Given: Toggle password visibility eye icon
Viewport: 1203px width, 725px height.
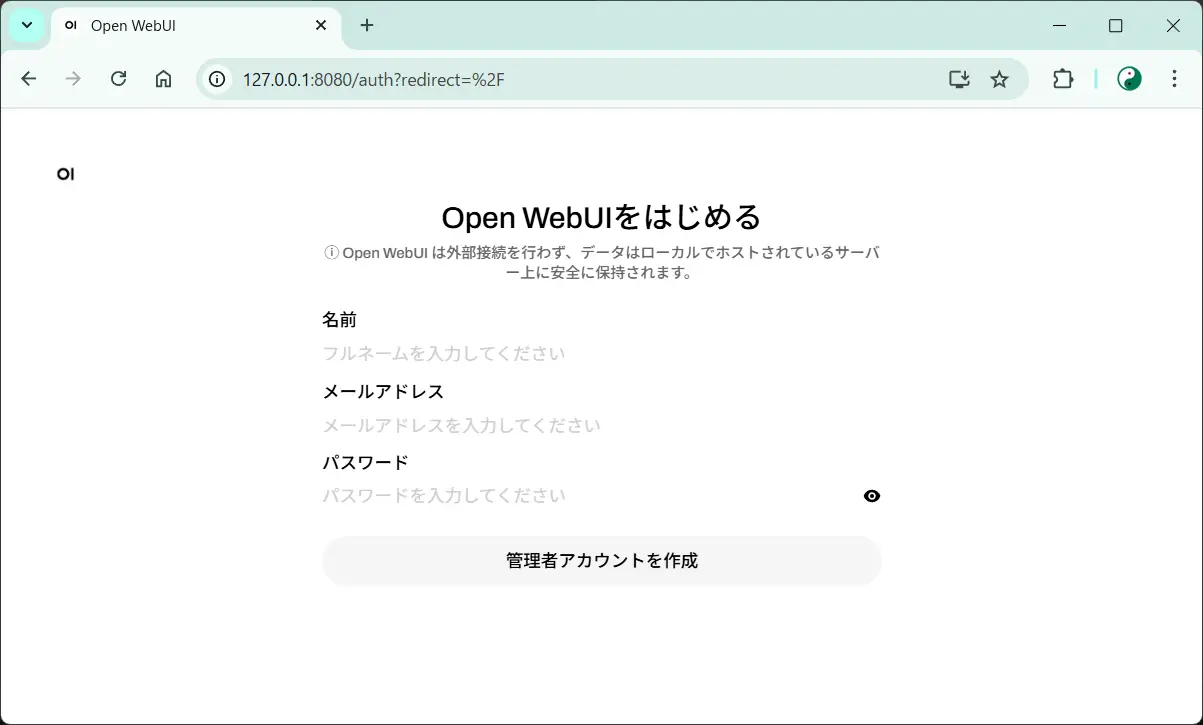Looking at the screenshot, I should tap(872, 496).
